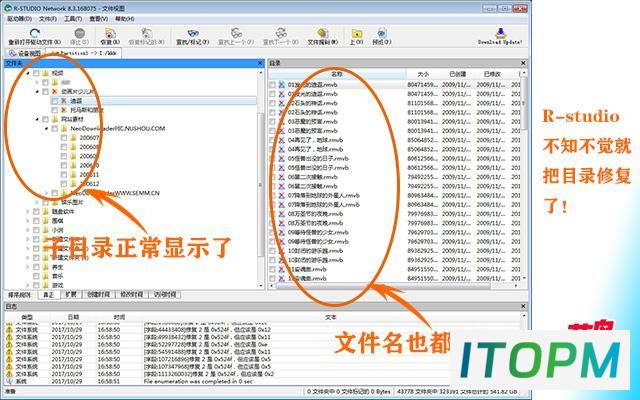The height and width of the screenshot is (400, 640).
Task: Tick the NeoDownloaderPIC.NUSHOU.COM checkbox
Action: tap(55, 129)
